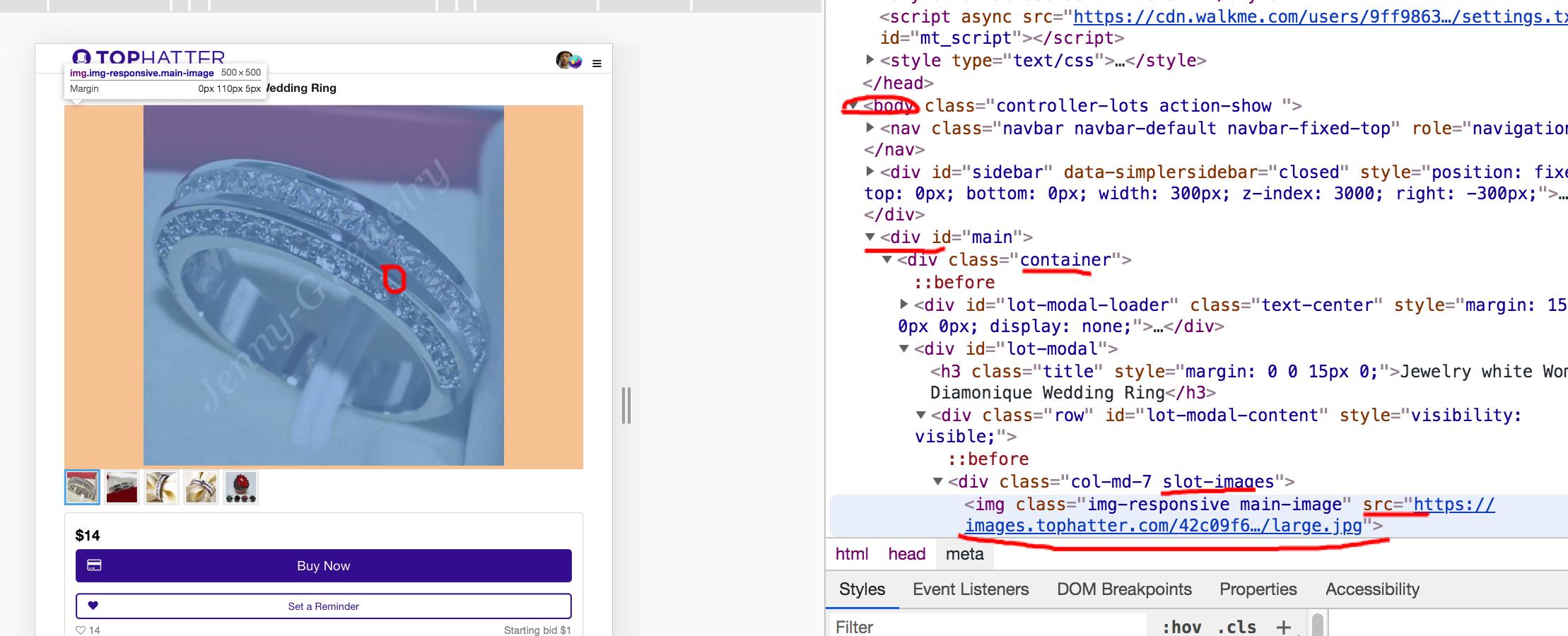Select the meta breadcrumb

[964, 554]
